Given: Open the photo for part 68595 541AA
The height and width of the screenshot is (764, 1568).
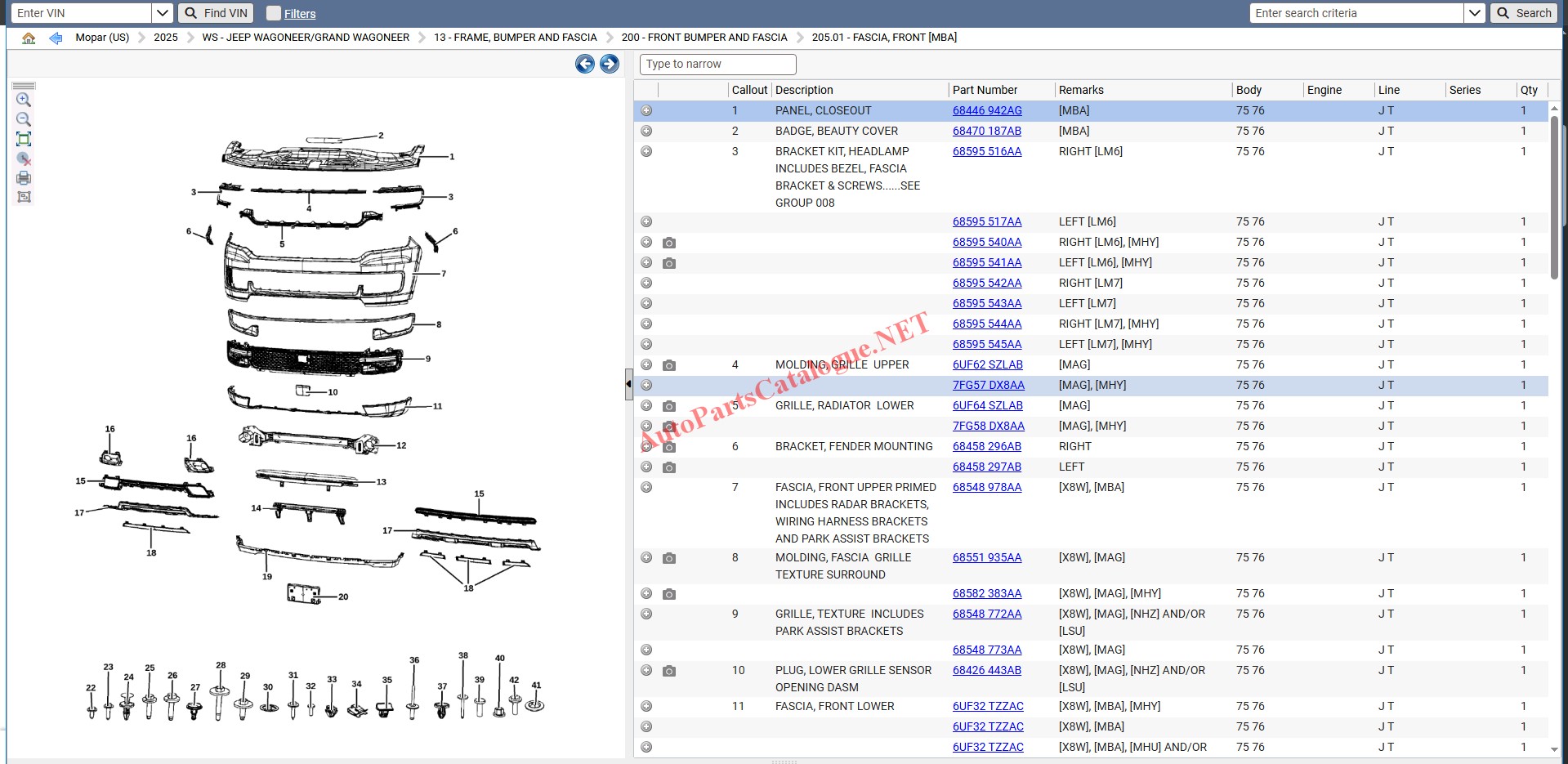Looking at the screenshot, I should coord(669,263).
